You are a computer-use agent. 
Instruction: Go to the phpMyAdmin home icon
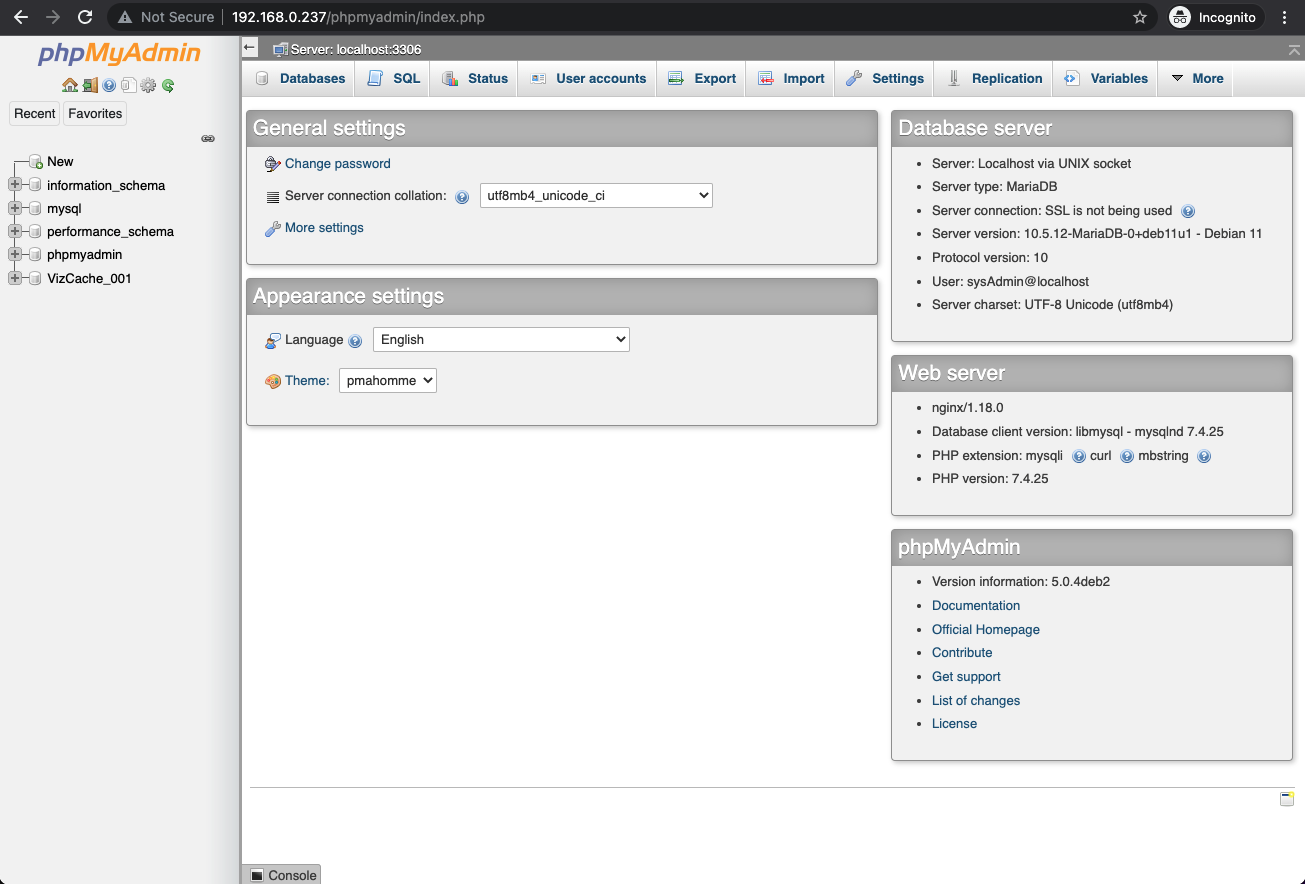[69, 86]
